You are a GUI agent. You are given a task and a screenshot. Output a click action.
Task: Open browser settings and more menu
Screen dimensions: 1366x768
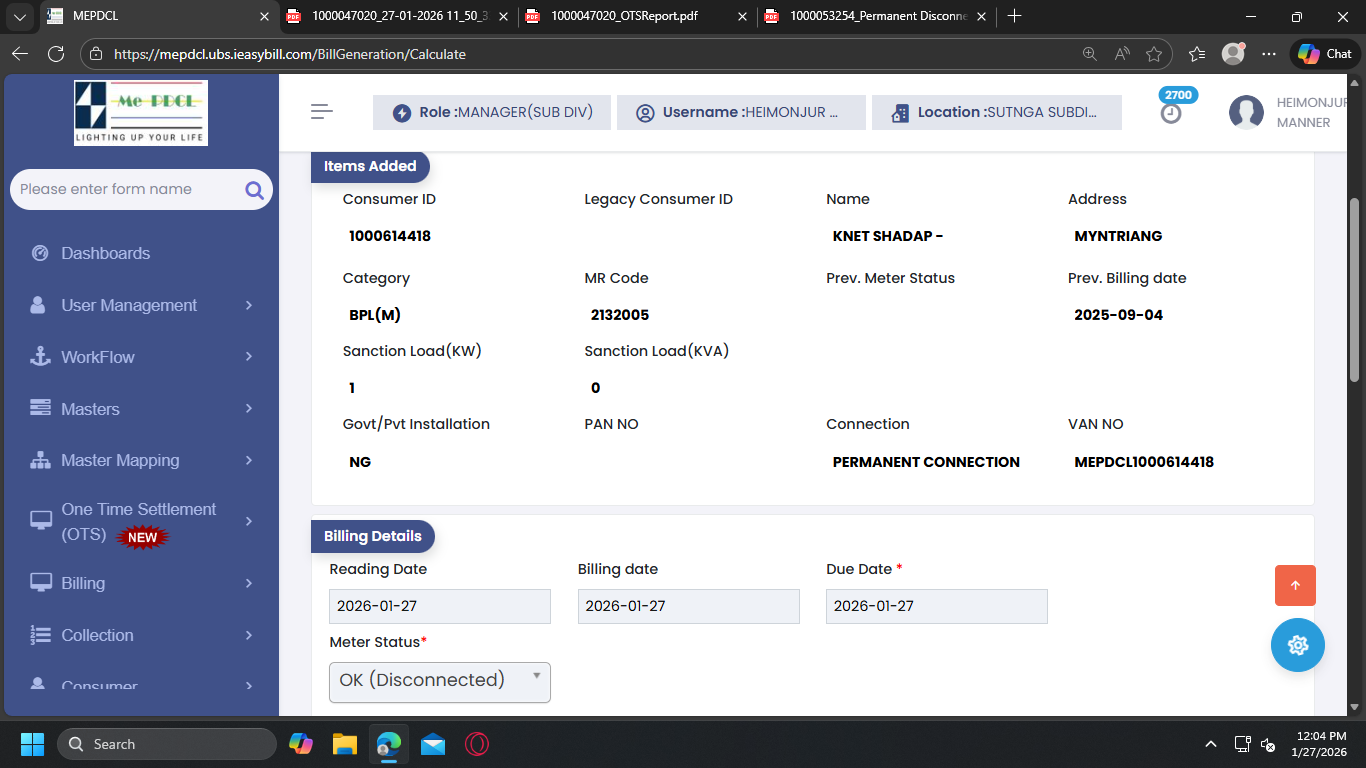(x=1269, y=54)
